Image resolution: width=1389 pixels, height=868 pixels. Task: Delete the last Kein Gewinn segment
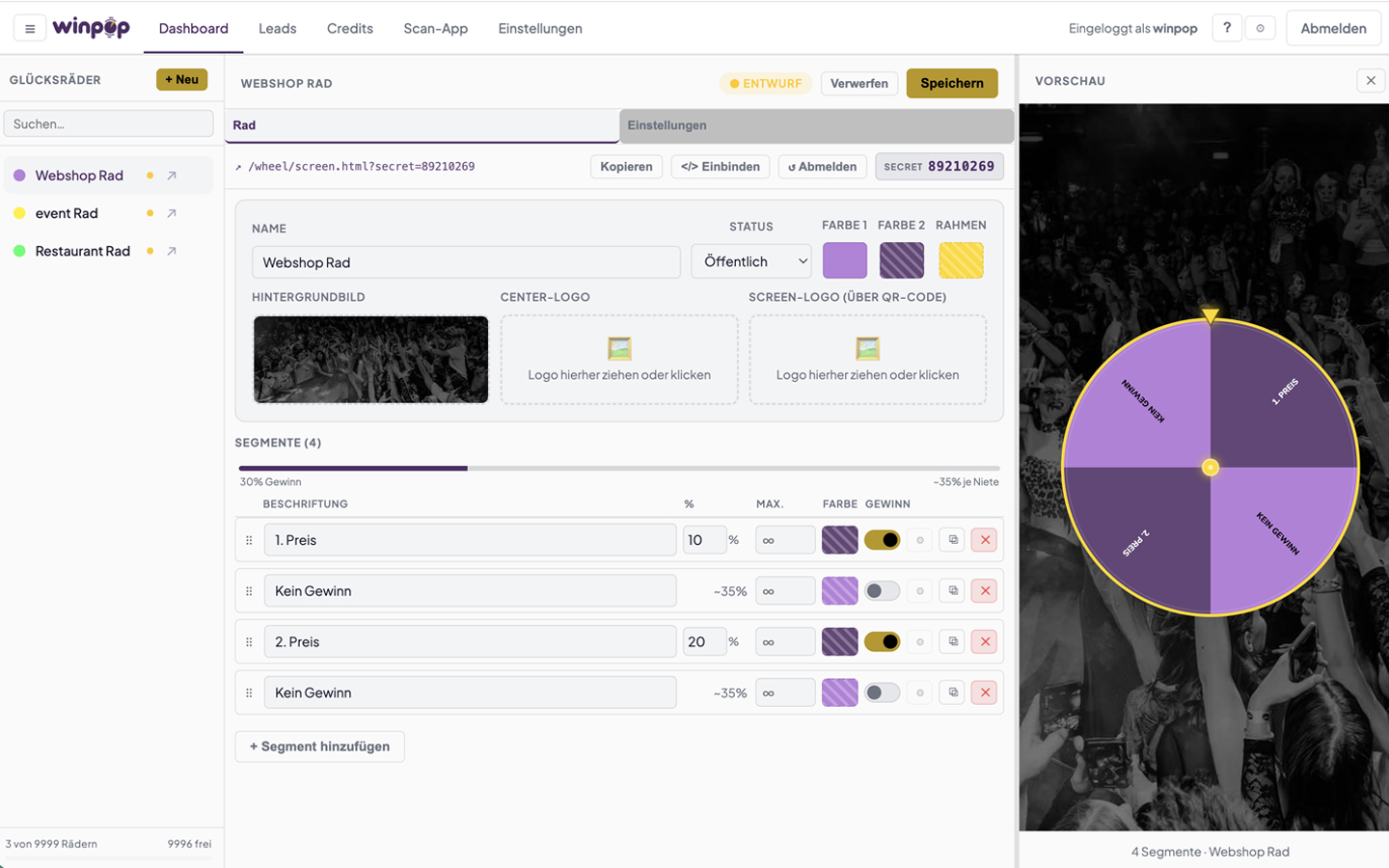click(984, 692)
